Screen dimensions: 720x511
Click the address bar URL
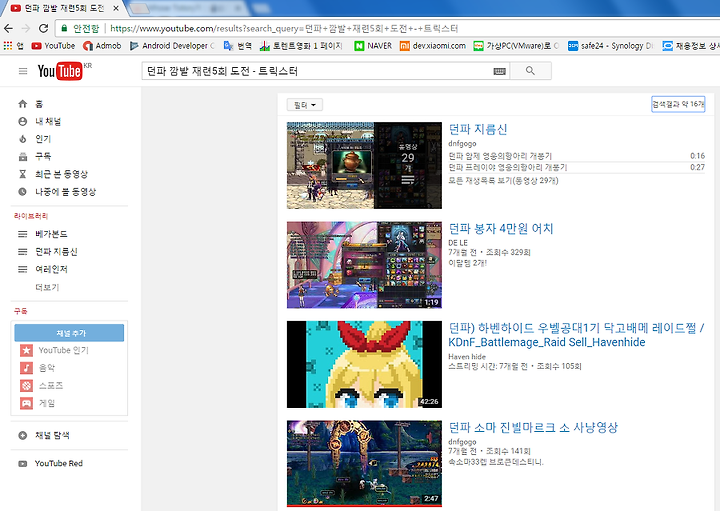(x=284, y=28)
